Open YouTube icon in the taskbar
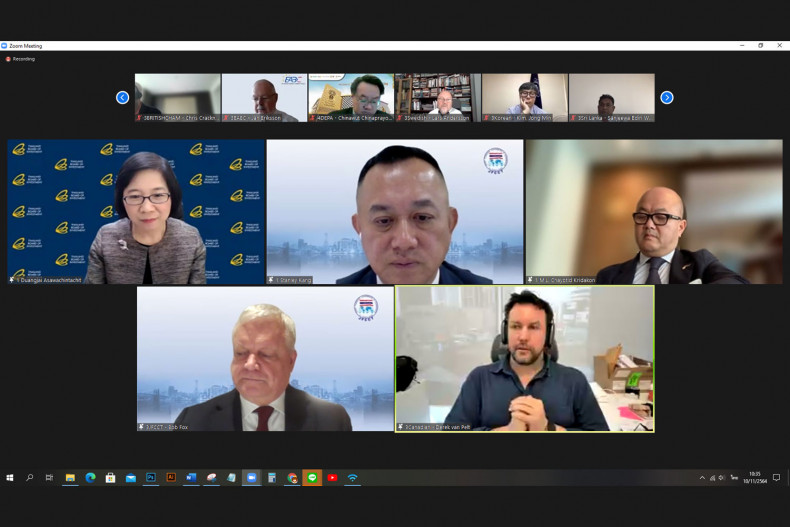This screenshot has width=790, height=527. (x=332, y=478)
